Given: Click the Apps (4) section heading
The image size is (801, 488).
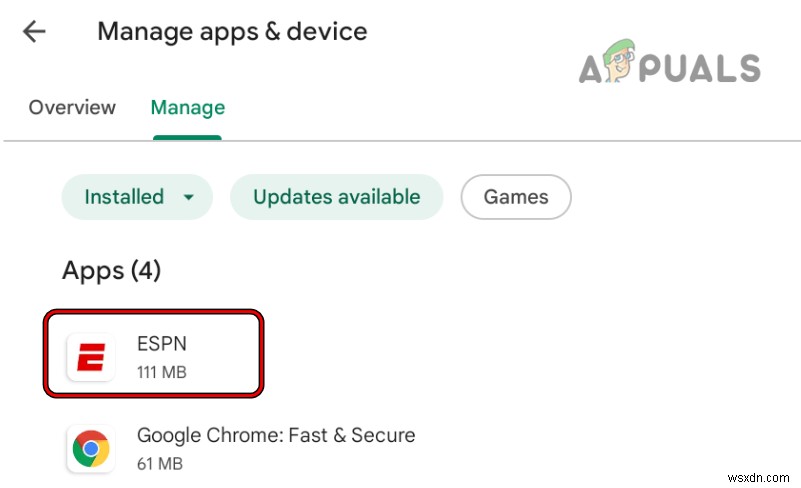Looking at the screenshot, I should point(111,270).
